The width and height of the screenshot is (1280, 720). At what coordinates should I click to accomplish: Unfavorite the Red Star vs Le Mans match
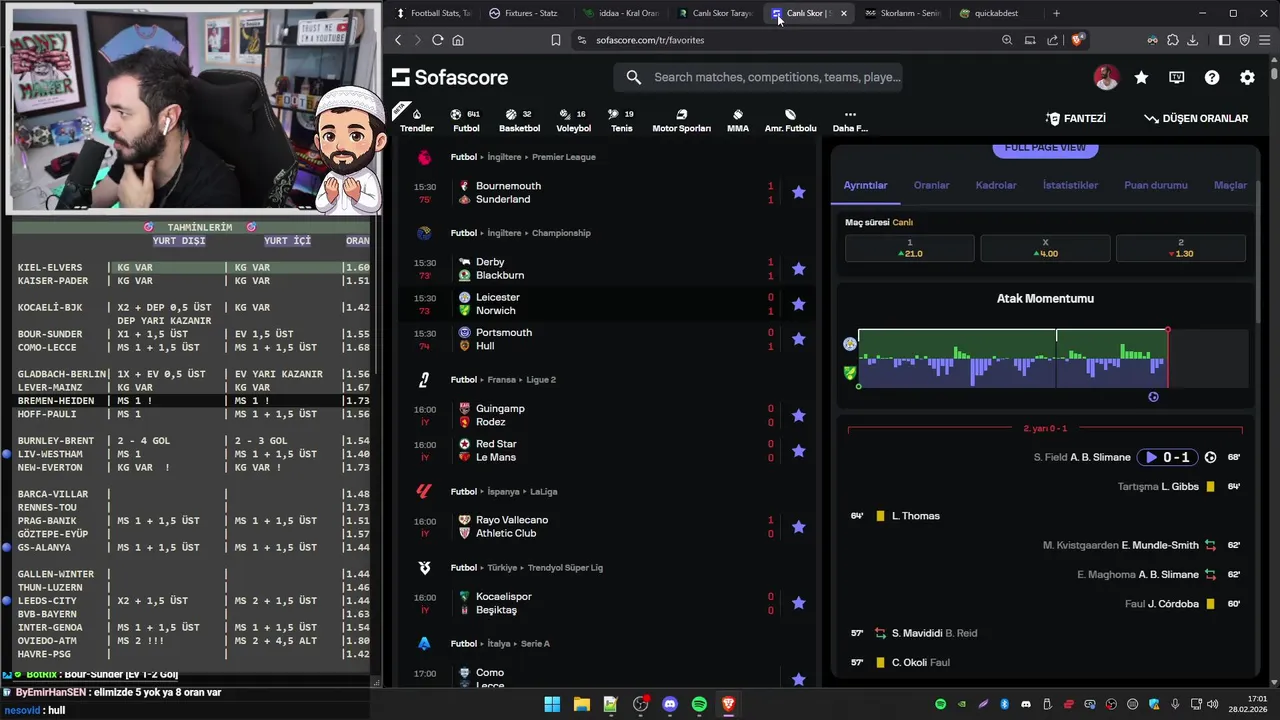798,451
